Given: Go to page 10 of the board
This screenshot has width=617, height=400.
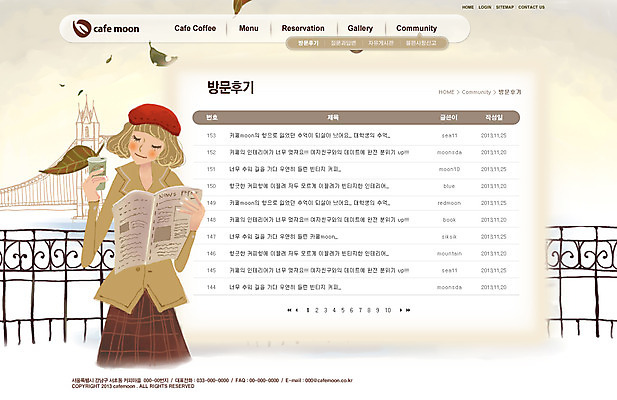Looking at the screenshot, I should point(388,310).
